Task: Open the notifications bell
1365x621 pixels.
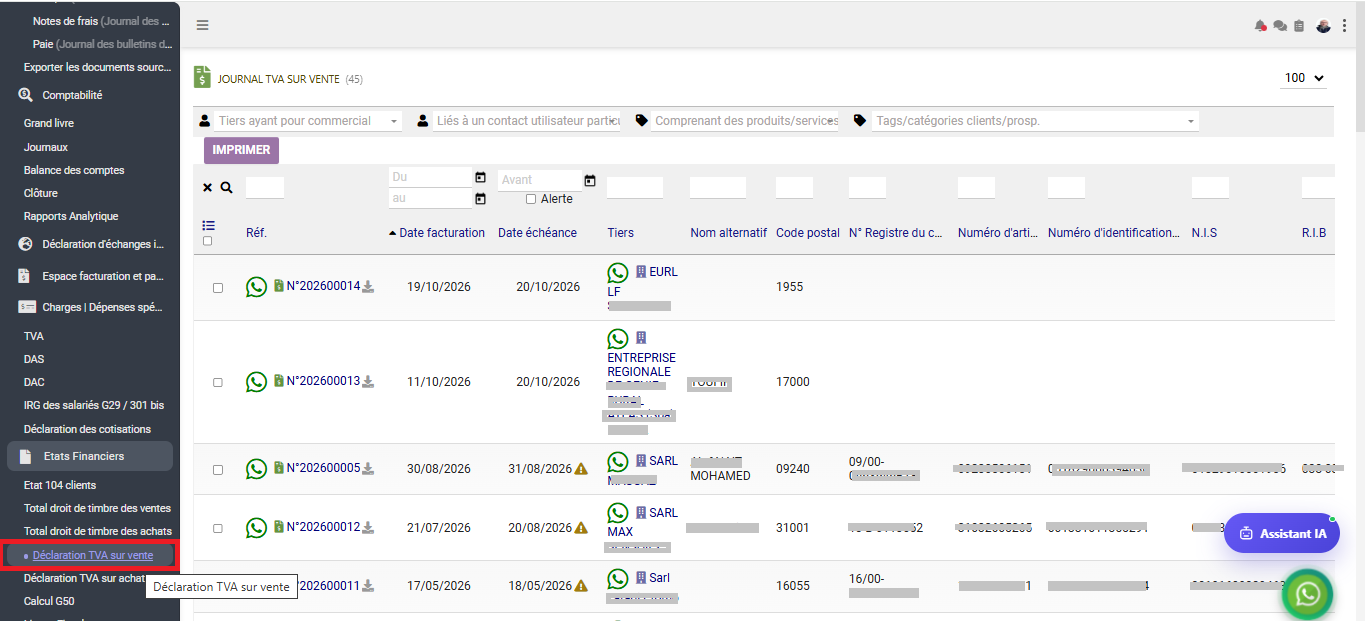Action: click(x=1260, y=26)
